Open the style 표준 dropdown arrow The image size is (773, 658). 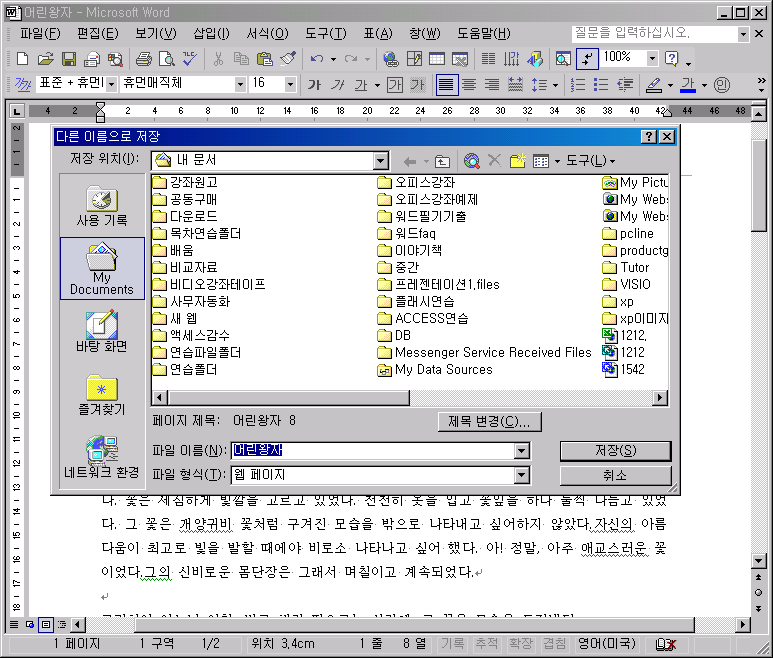pyautogui.click(x=111, y=84)
